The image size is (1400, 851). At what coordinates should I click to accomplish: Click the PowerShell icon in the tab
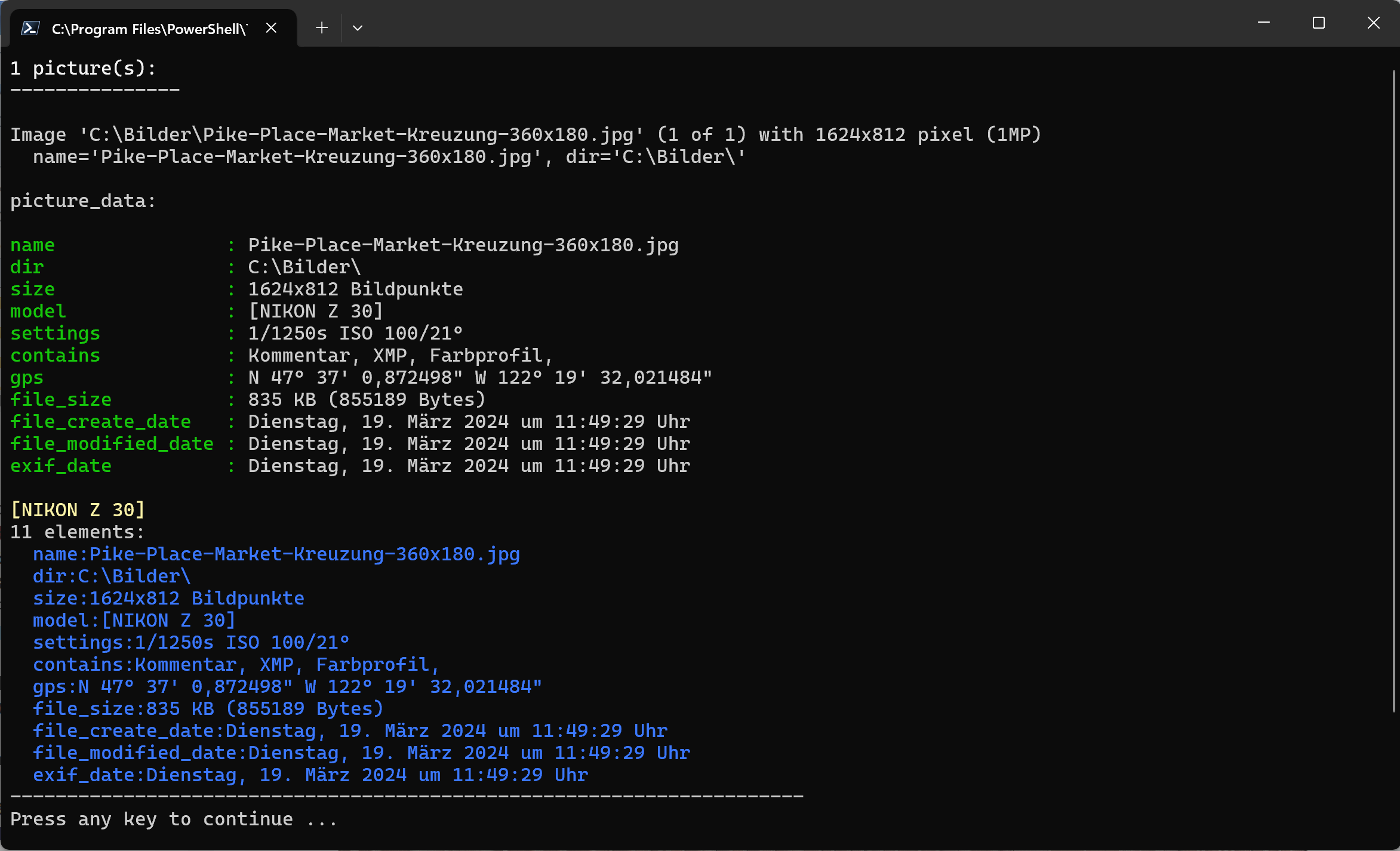30,28
